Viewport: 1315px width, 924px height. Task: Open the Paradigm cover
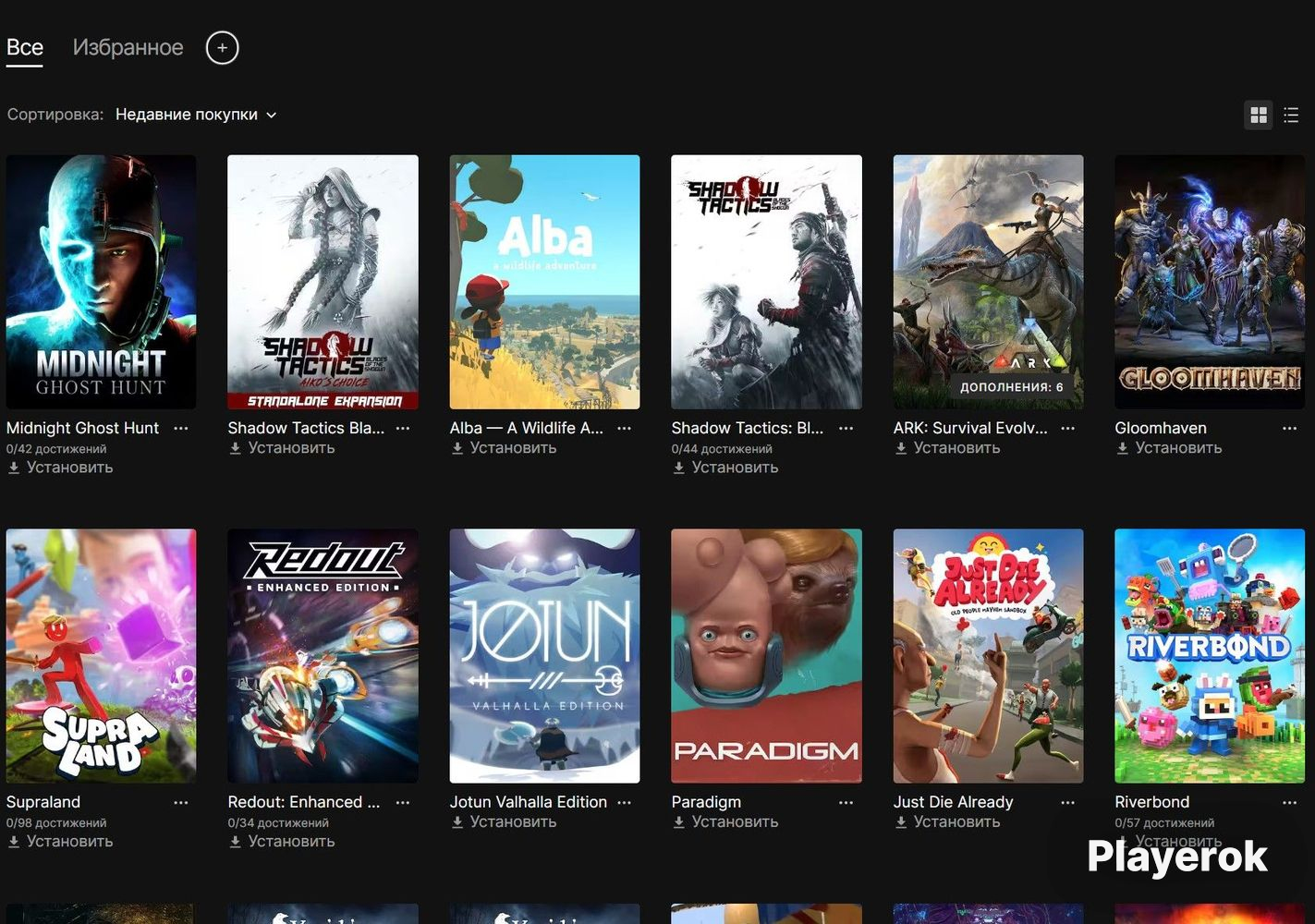click(x=766, y=656)
